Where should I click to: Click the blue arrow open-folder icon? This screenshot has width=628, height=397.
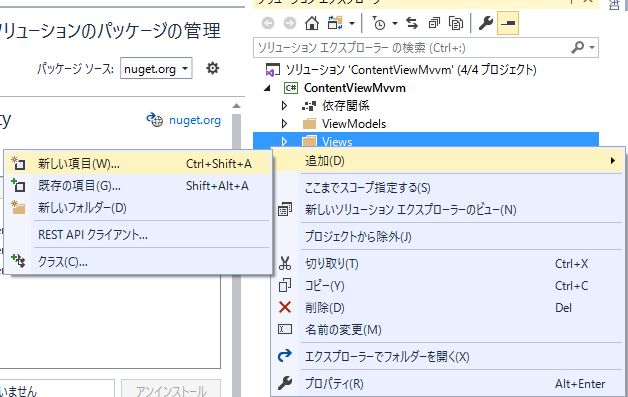coord(285,355)
